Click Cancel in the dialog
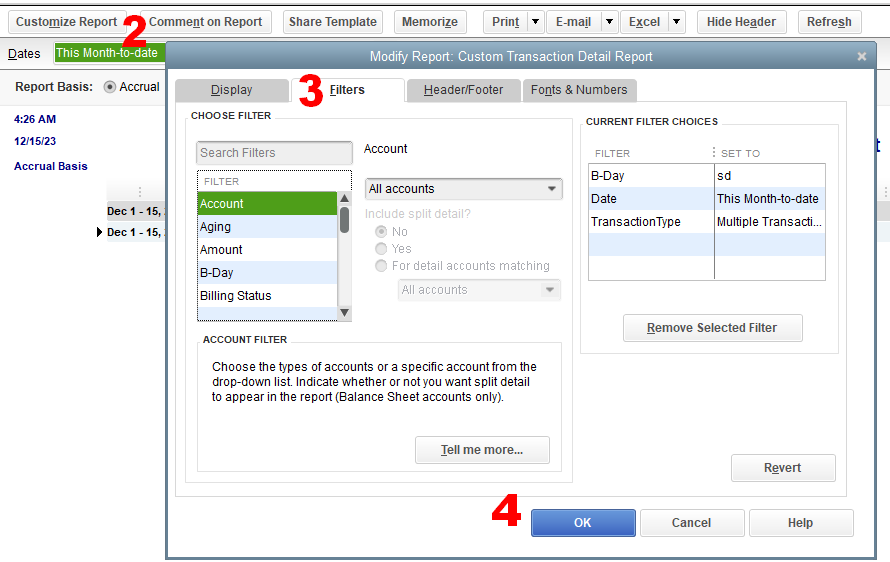Image resolution: width=890 pixels, height=562 pixels. point(691,523)
